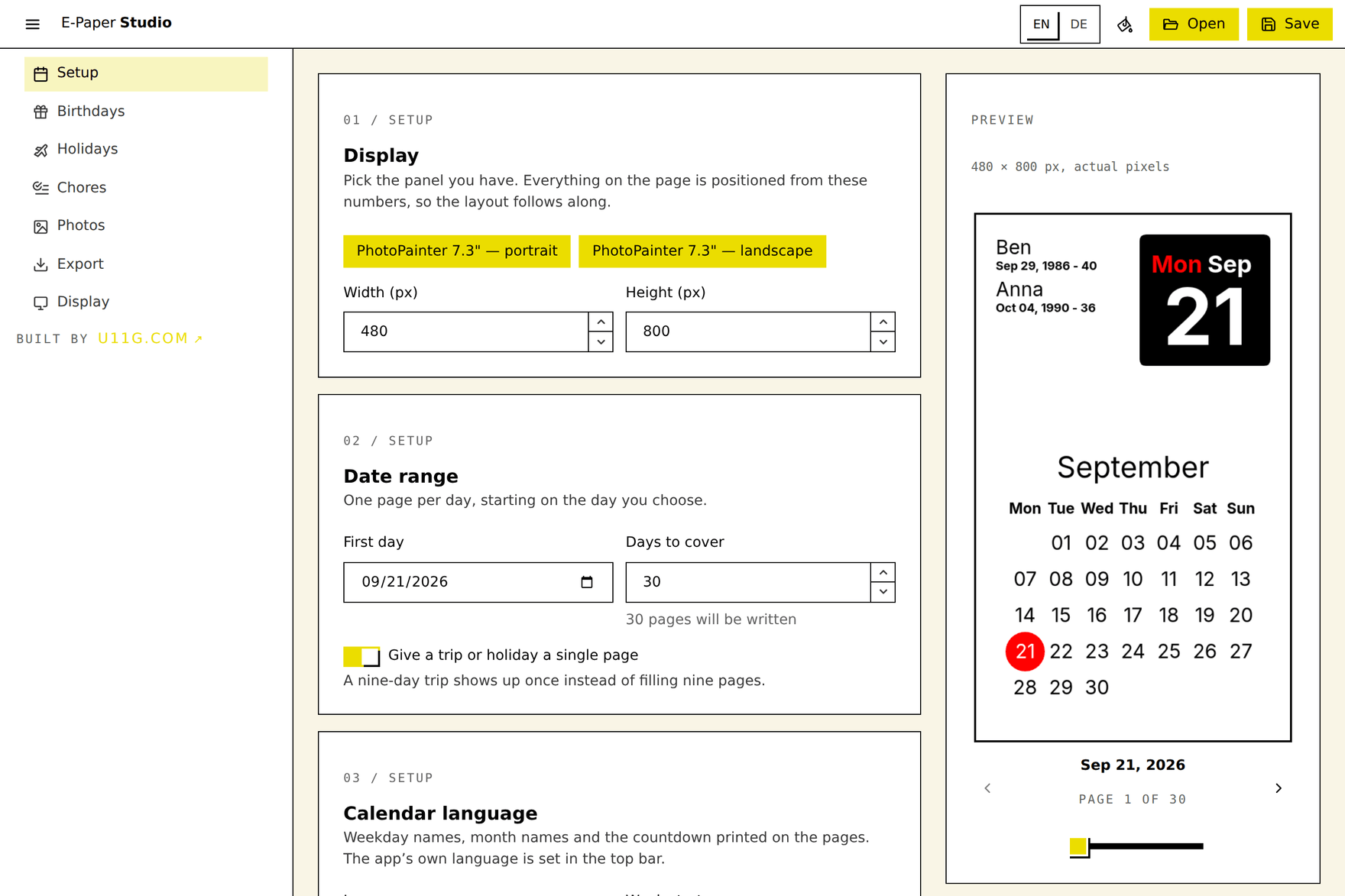This screenshot has height=896, width=1345.
Task: Open the Chores section
Action: click(x=146, y=188)
